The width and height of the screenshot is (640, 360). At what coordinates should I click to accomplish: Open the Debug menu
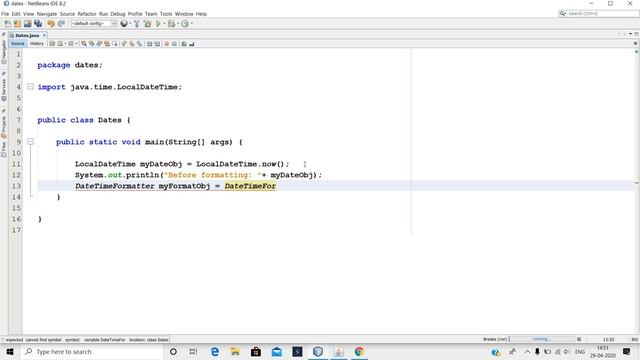click(x=118, y=14)
